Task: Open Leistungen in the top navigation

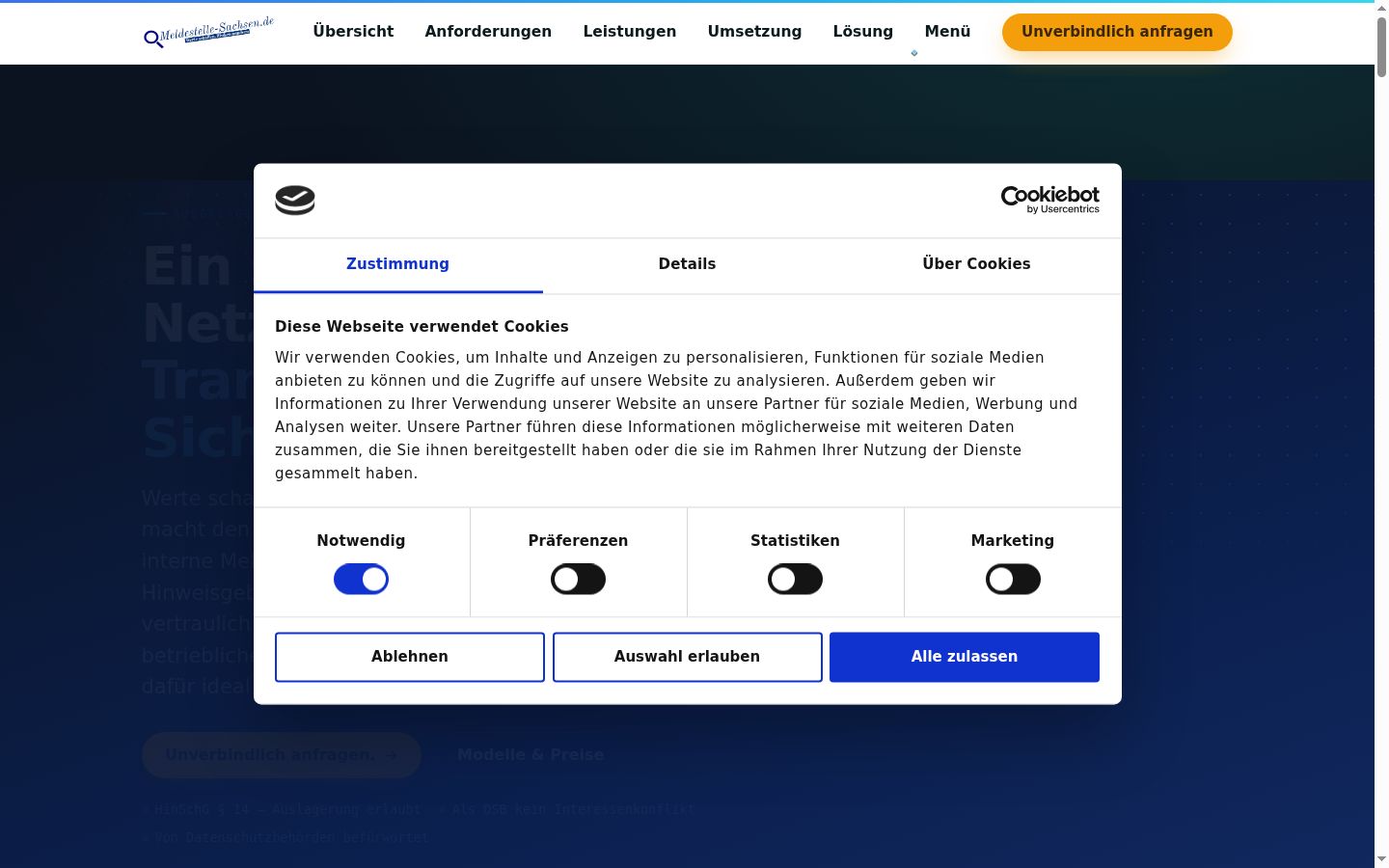Action: pos(630,32)
